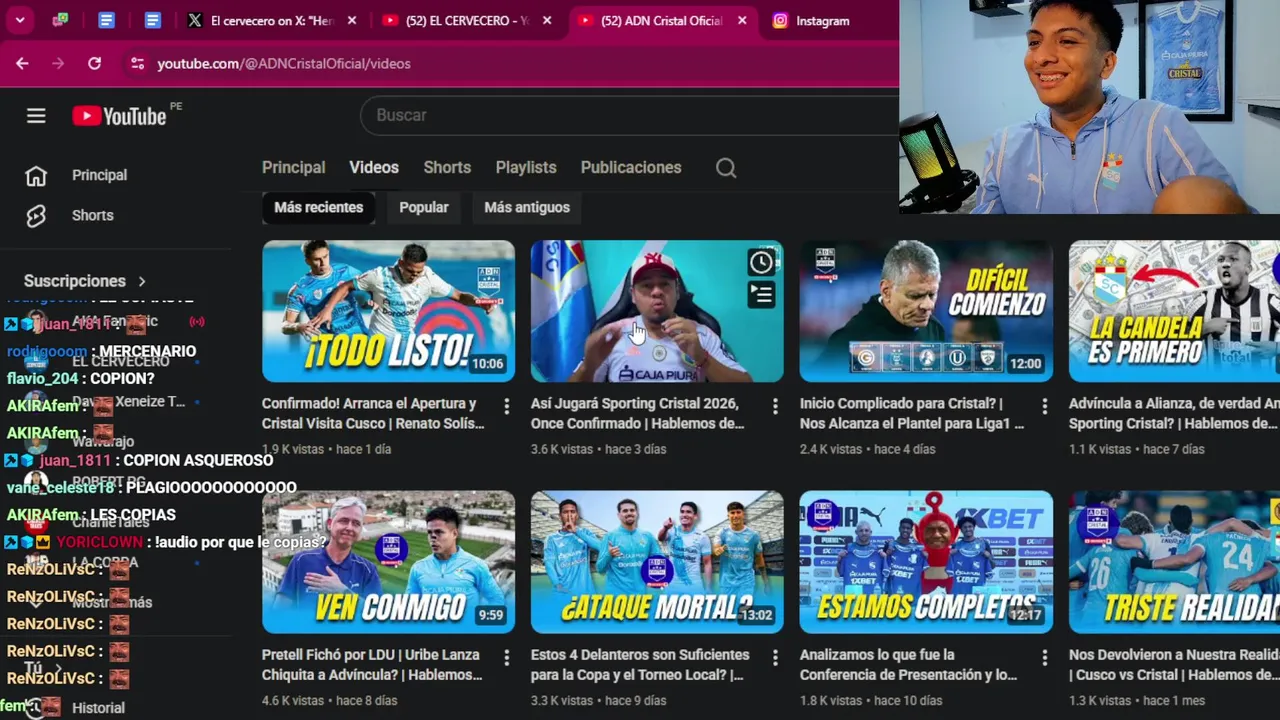Open options menu for Pretell Fichó por LDU video
The width and height of the screenshot is (1280, 720).
pos(506,657)
